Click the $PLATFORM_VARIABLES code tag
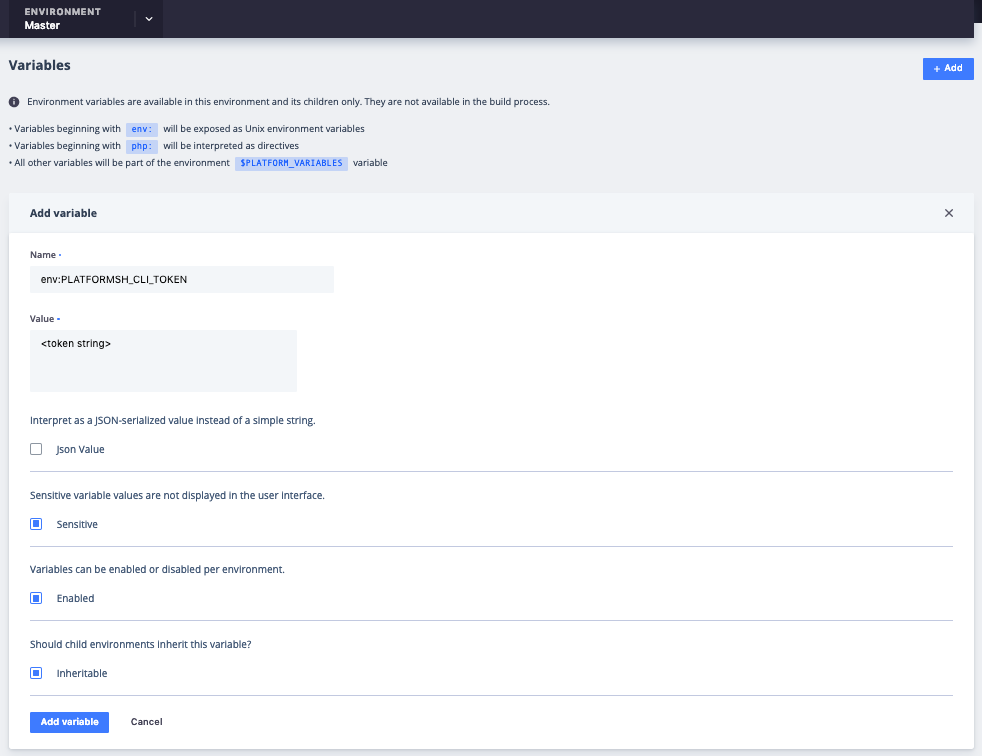The width and height of the screenshot is (982, 756). point(291,162)
